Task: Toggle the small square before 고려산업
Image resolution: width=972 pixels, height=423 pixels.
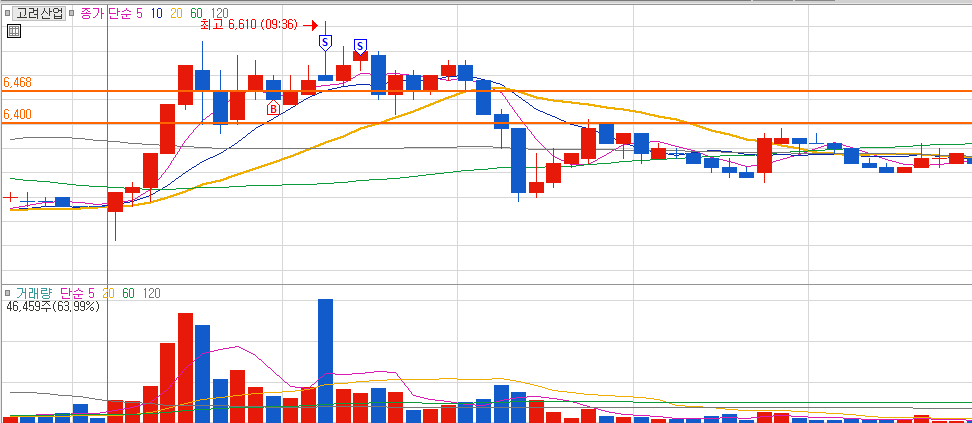Action: (7, 14)
